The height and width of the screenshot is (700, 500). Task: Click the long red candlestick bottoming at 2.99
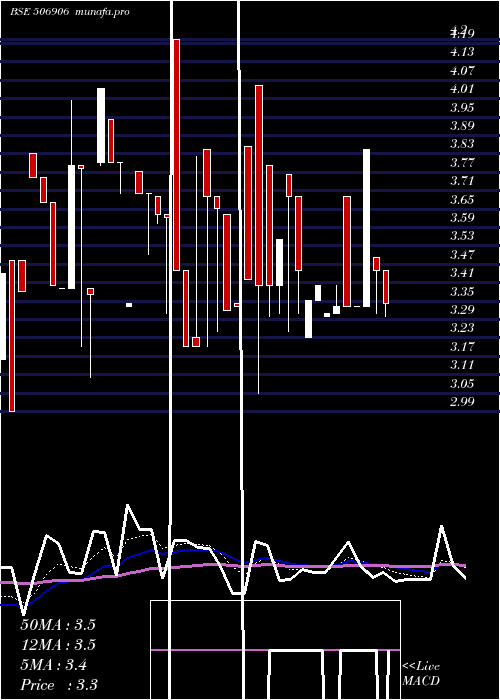point(12,336)
